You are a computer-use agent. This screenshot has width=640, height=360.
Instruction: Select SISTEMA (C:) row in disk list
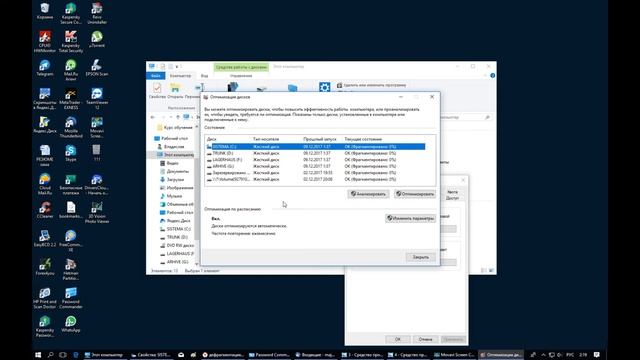(315, 147)
